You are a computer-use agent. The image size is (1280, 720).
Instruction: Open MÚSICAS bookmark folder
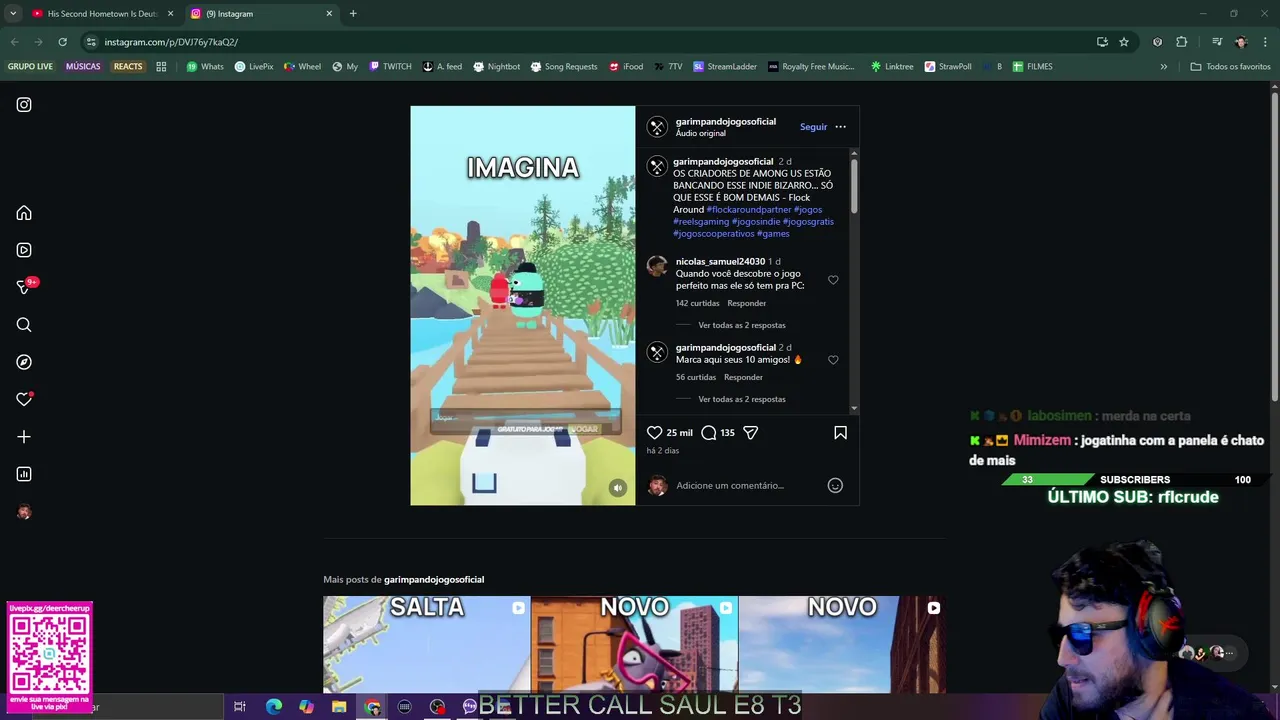[83, 67]
